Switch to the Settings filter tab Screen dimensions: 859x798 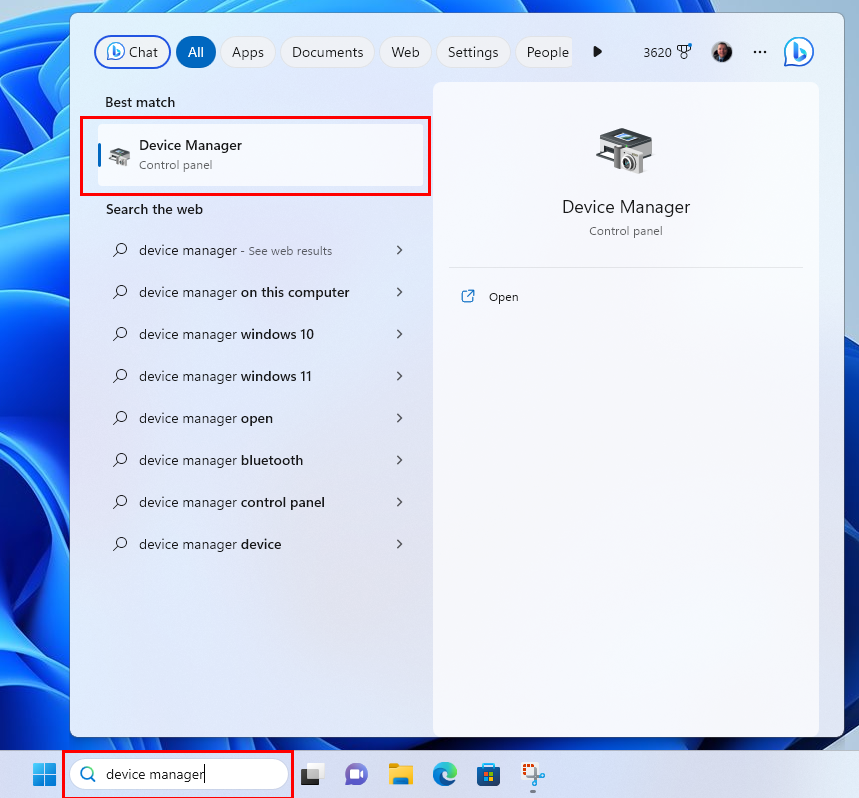(x=473, y=52)
